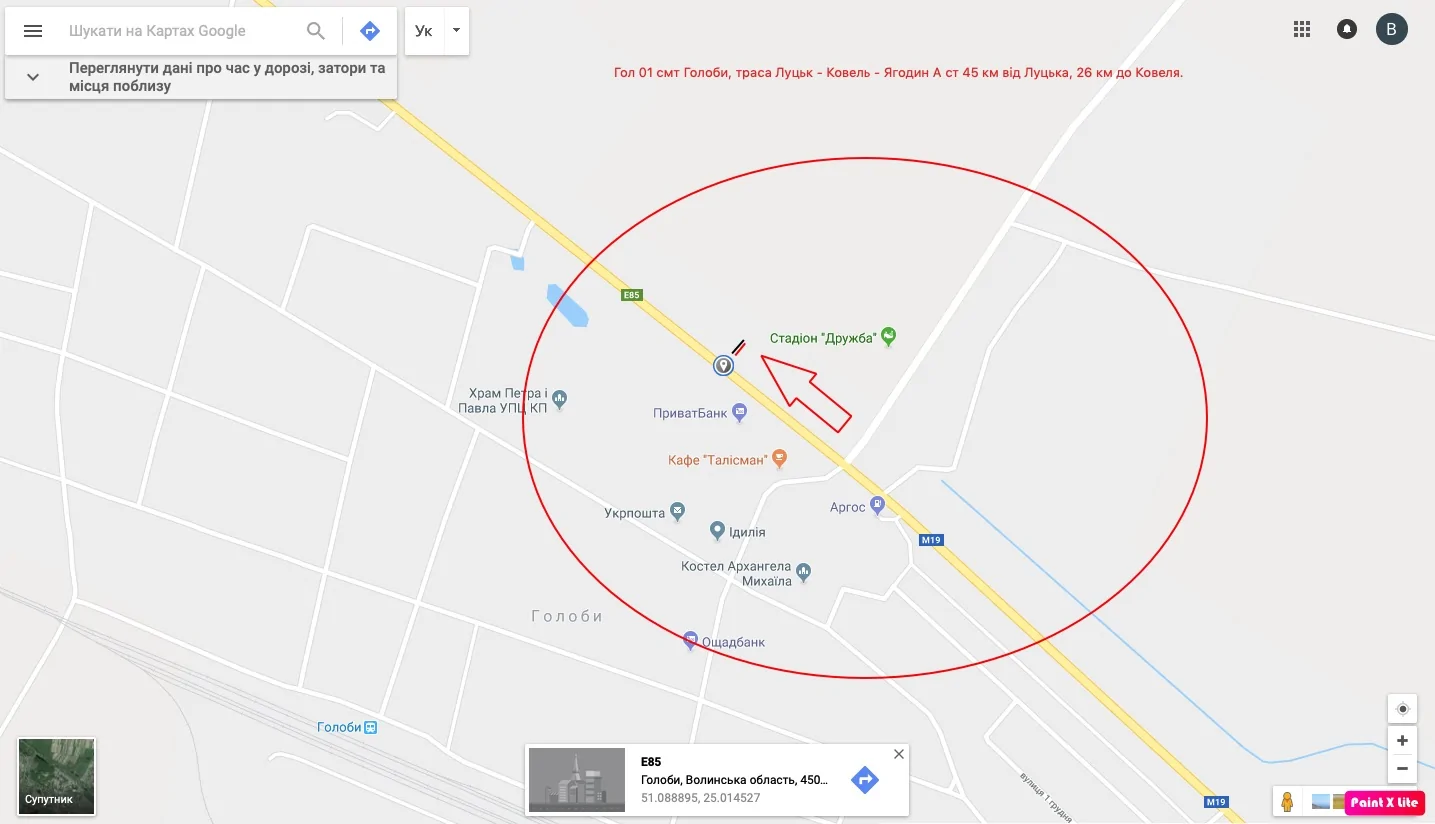
Task: Open the Google apps grid
Action: point(1302,29)
